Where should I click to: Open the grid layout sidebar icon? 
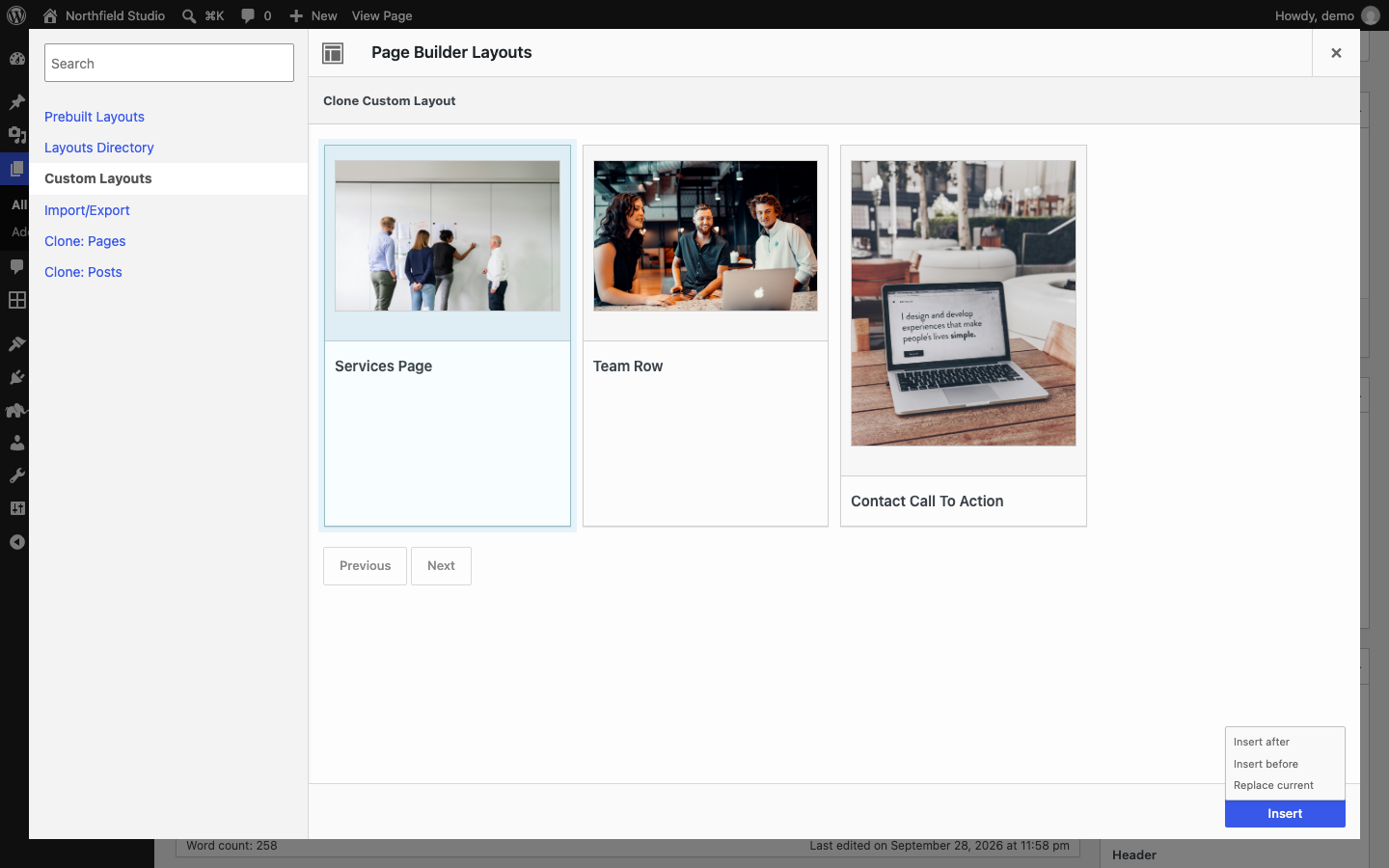point(16,300)
